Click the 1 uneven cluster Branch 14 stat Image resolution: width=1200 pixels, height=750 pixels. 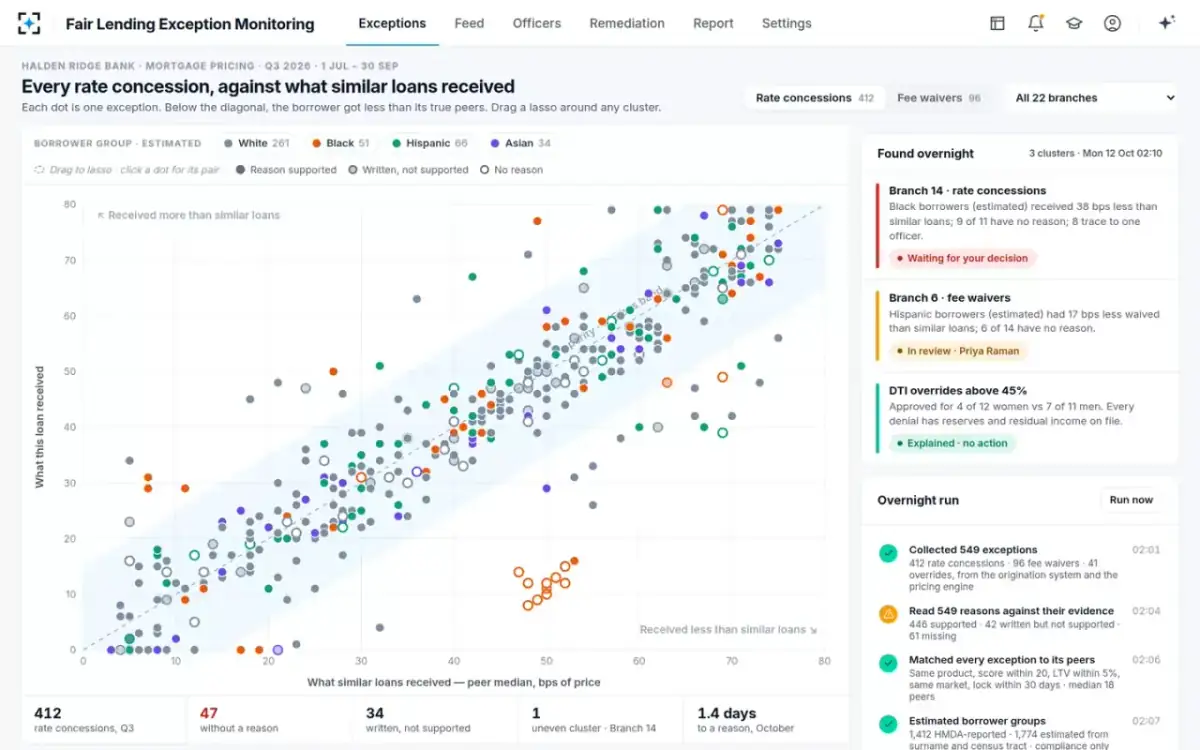tap(602, 720)
